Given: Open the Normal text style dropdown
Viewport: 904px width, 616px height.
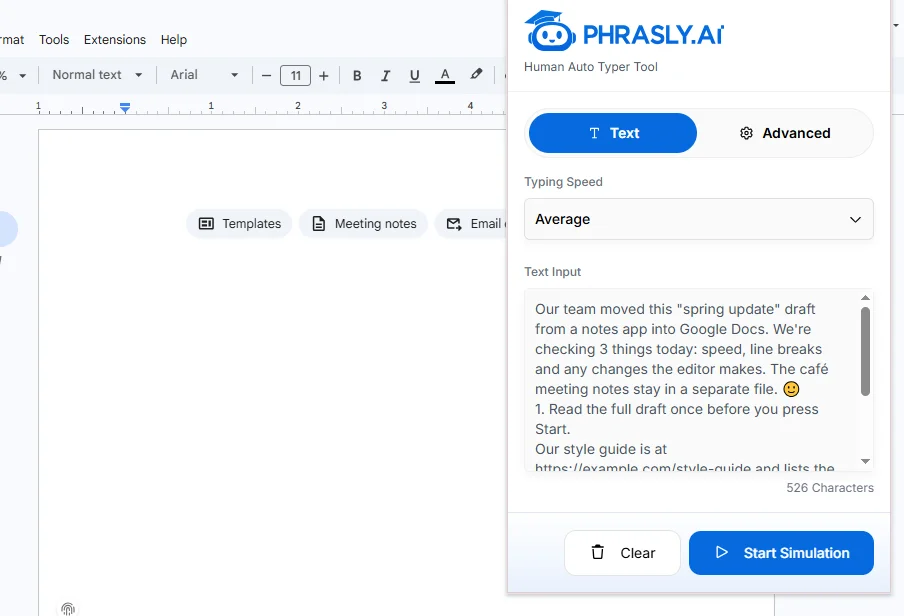Looking at the screenshot, I should point(97,75).
